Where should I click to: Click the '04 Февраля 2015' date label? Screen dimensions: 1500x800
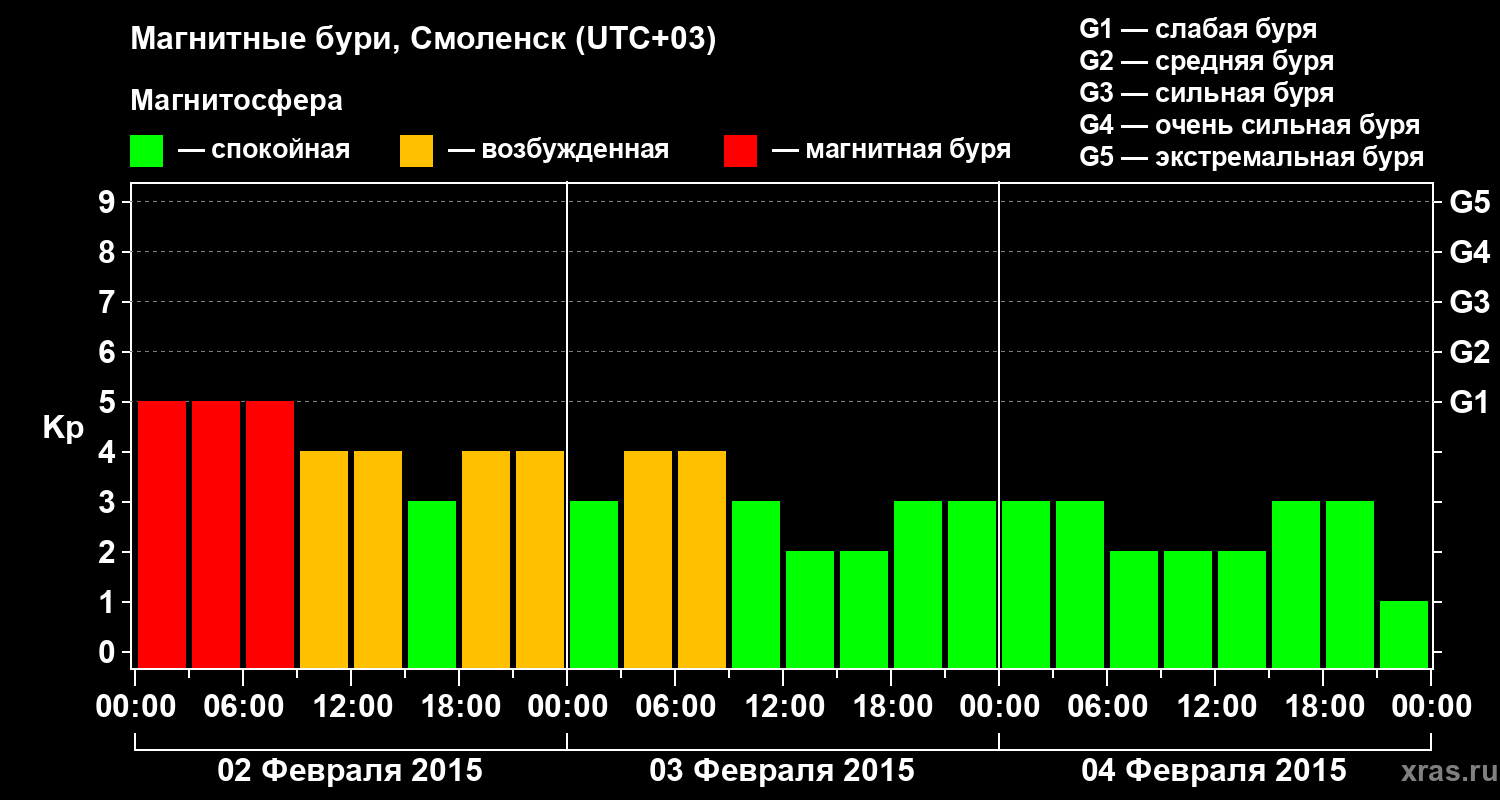tap(1214, 771)
